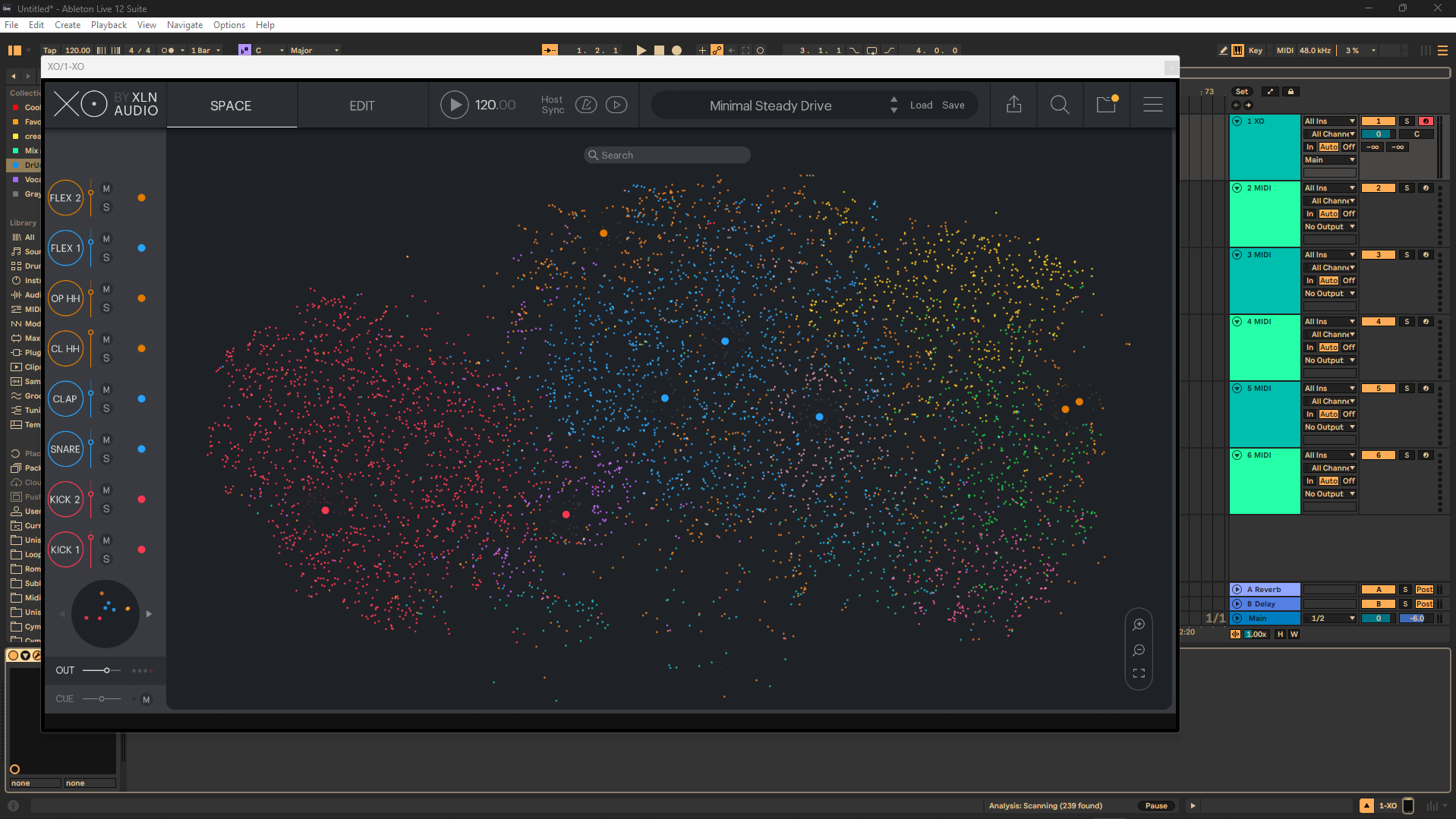Adjust the CUE volume slider

102,699
